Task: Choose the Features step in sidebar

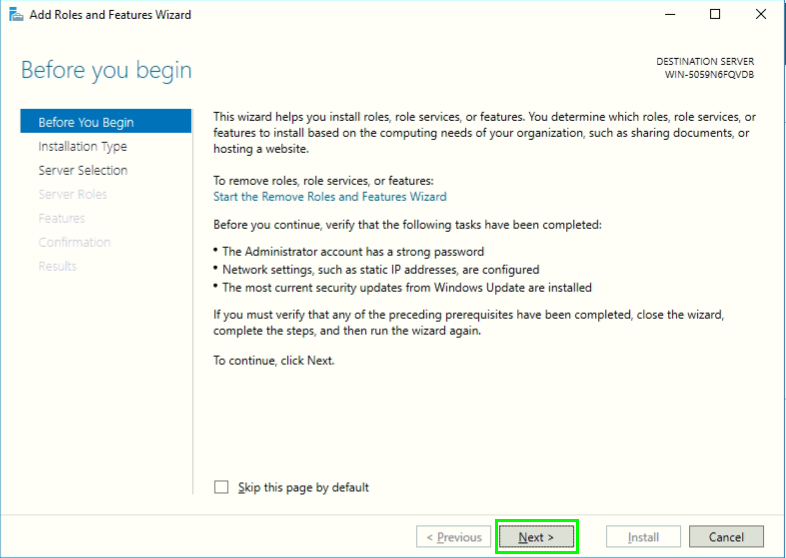Action: (x=62, y=219)
